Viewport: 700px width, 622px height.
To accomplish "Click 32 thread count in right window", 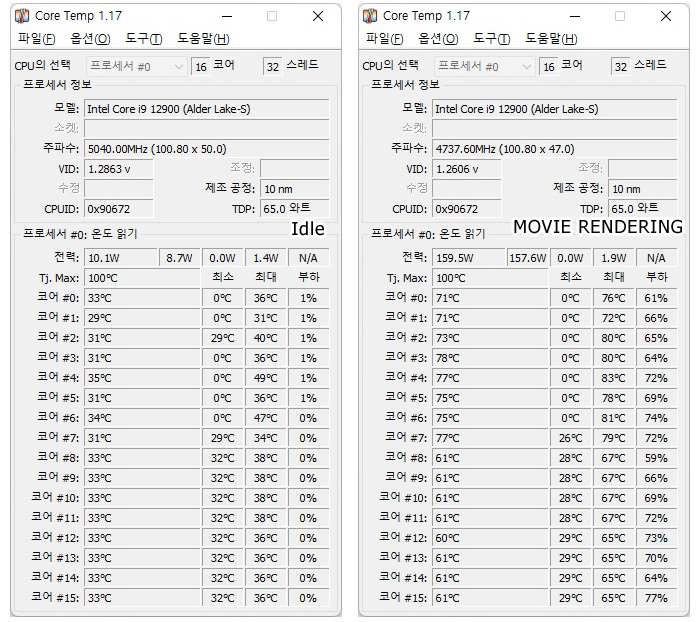I will click(621, 67).
